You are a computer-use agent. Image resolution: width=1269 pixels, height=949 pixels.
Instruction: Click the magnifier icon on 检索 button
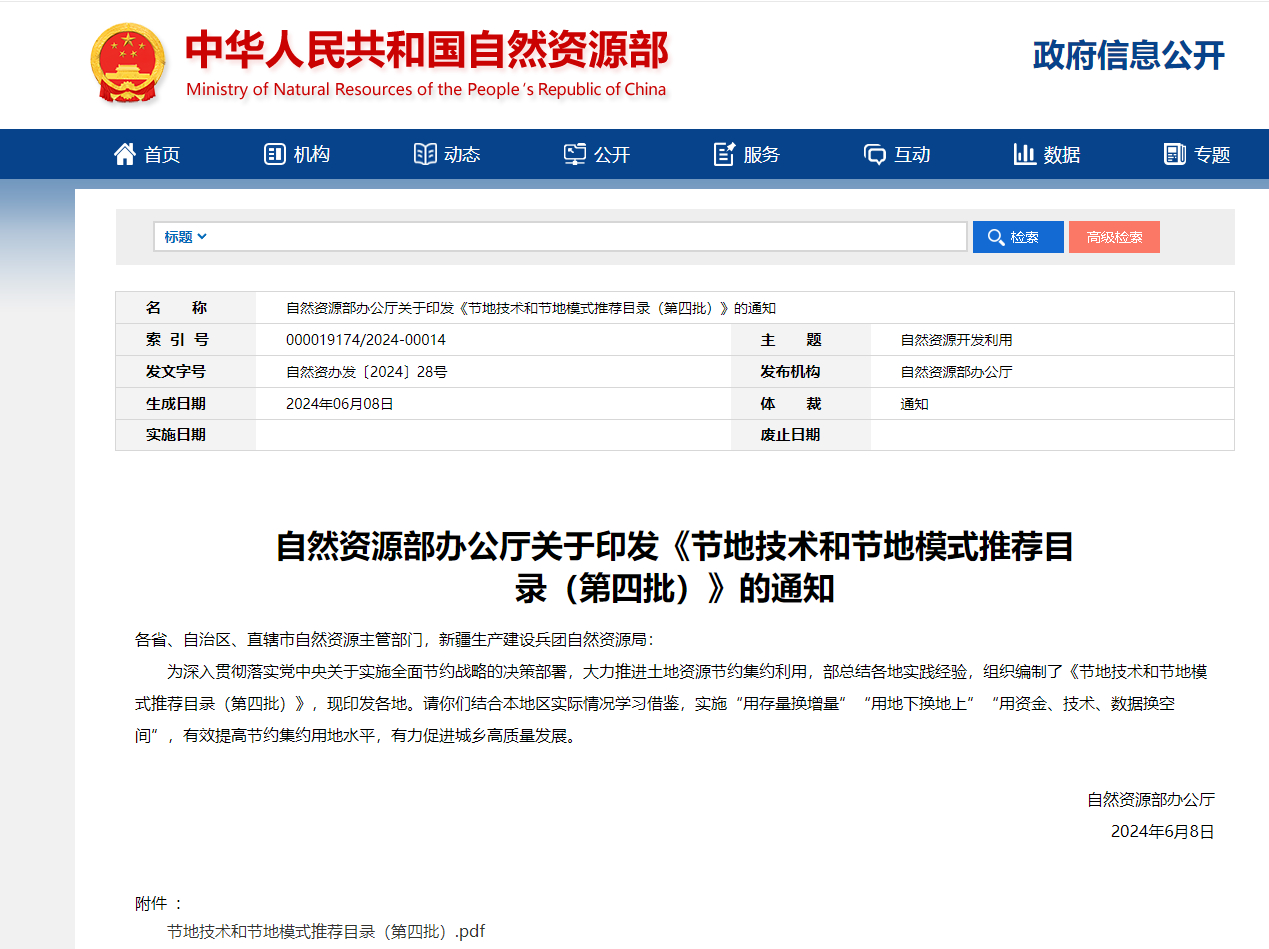tap(996, 236)
